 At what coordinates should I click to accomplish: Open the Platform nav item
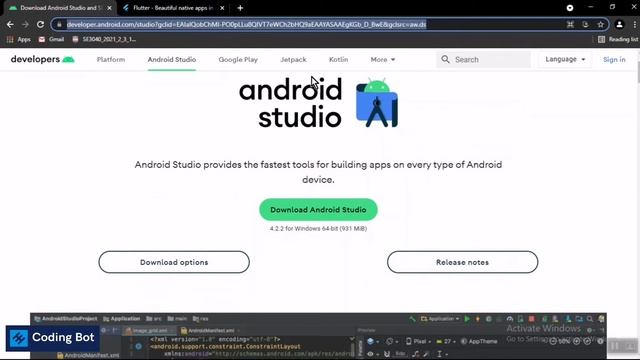click(111, 60)
